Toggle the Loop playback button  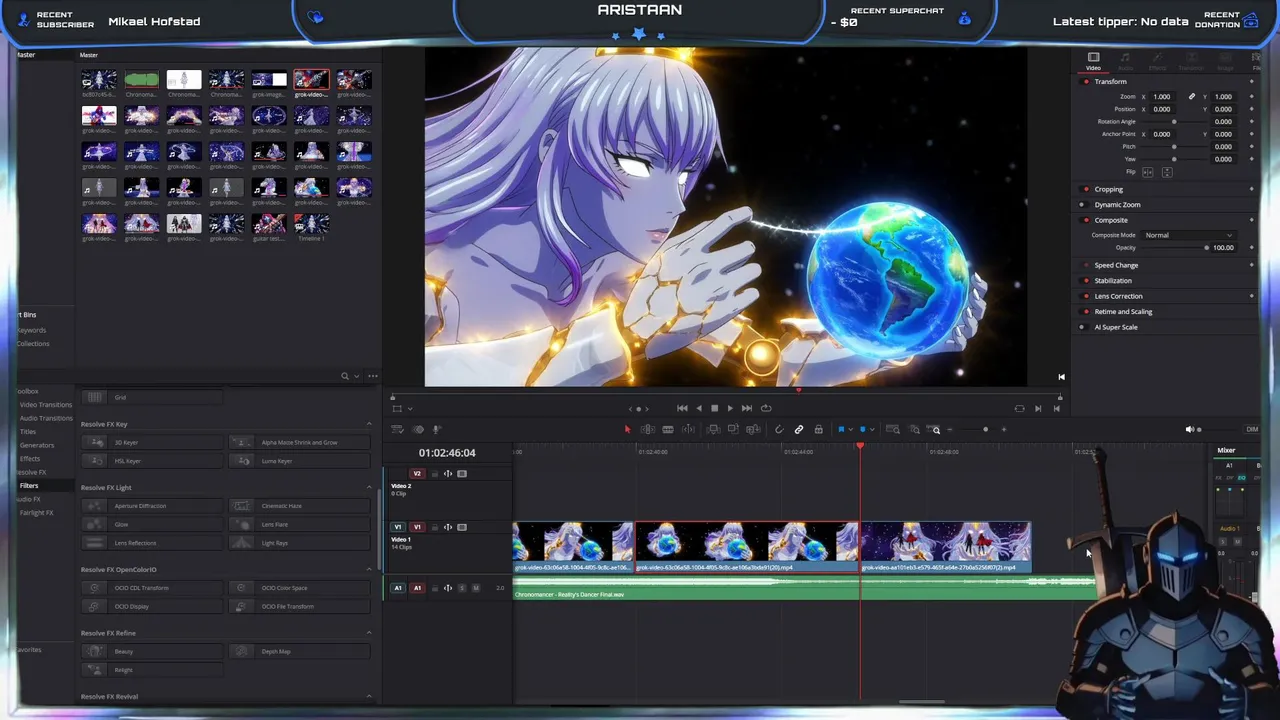tap(766, 408)
